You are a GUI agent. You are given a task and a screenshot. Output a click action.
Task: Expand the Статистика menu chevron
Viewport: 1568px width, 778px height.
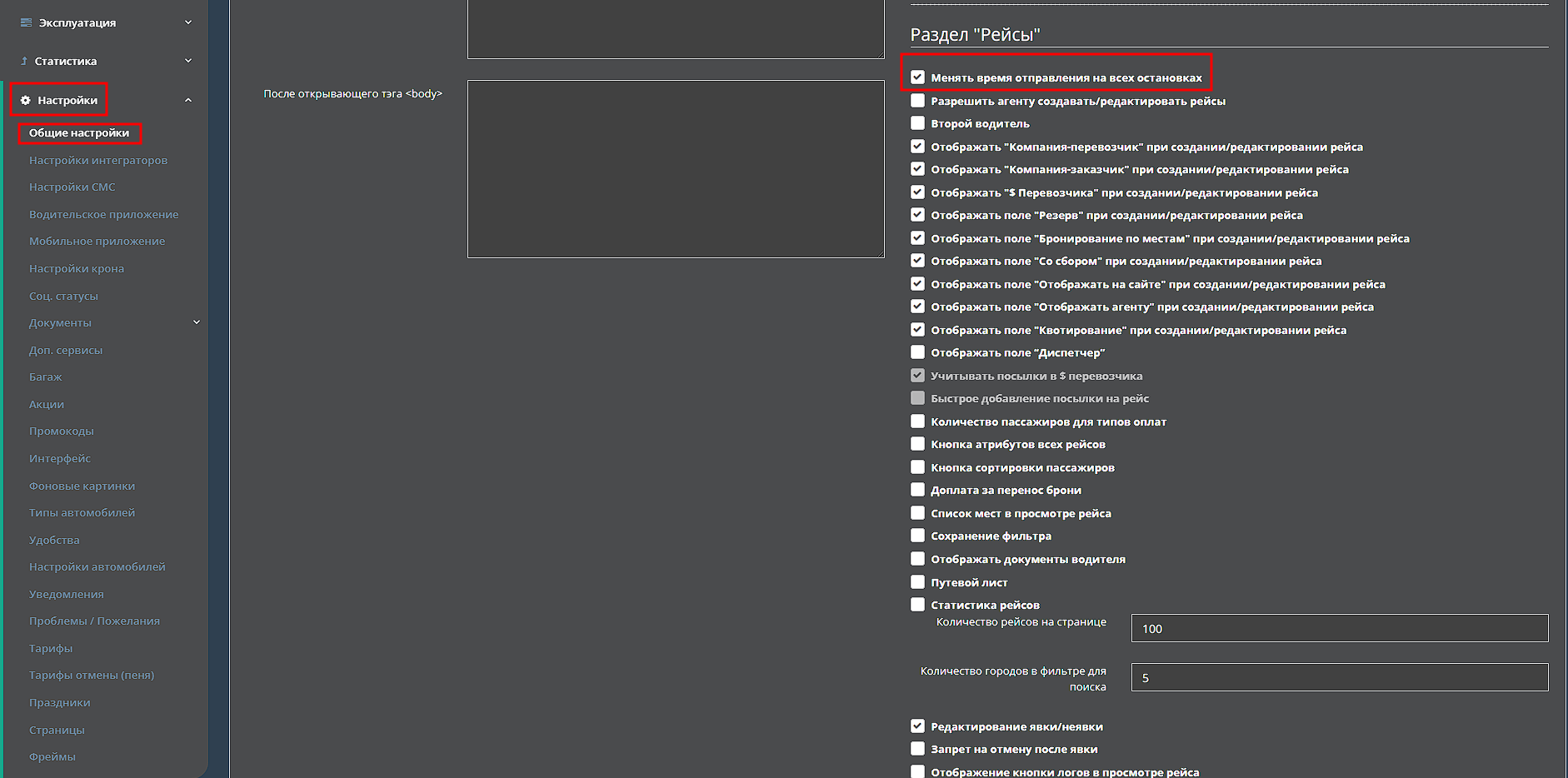point(188,61)
